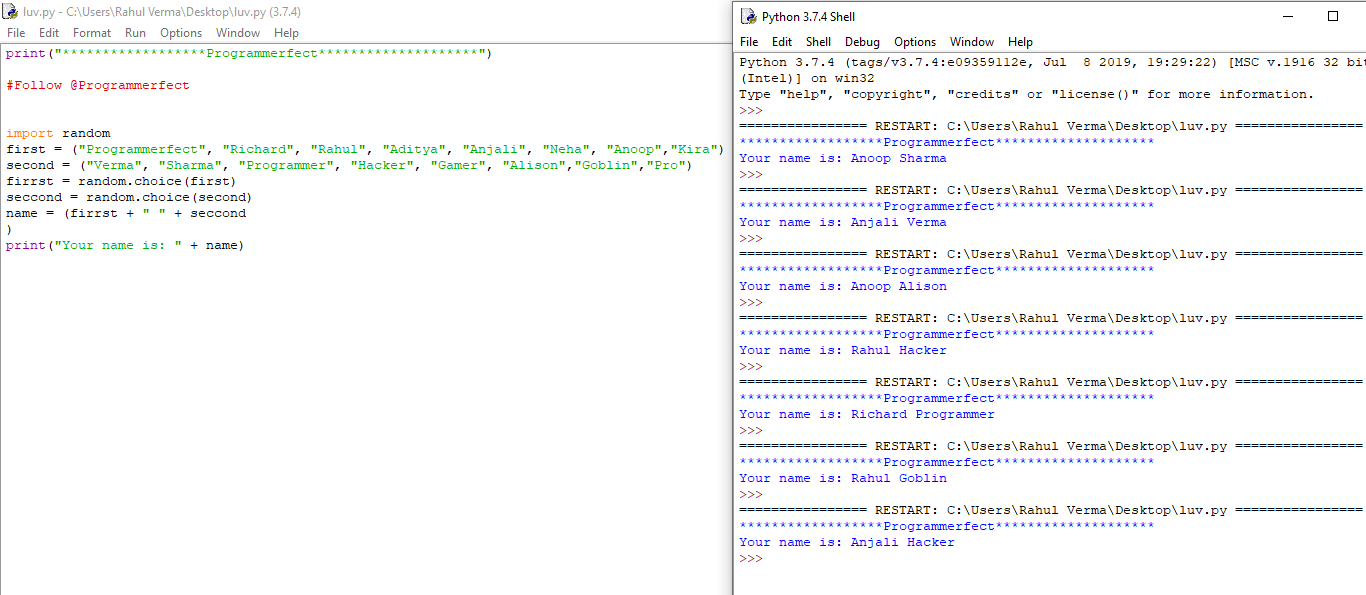The width and height of the screenshot is (1366, 595).
Task: Open the File menu in the luv.py editor
Action: click(16, 32)
